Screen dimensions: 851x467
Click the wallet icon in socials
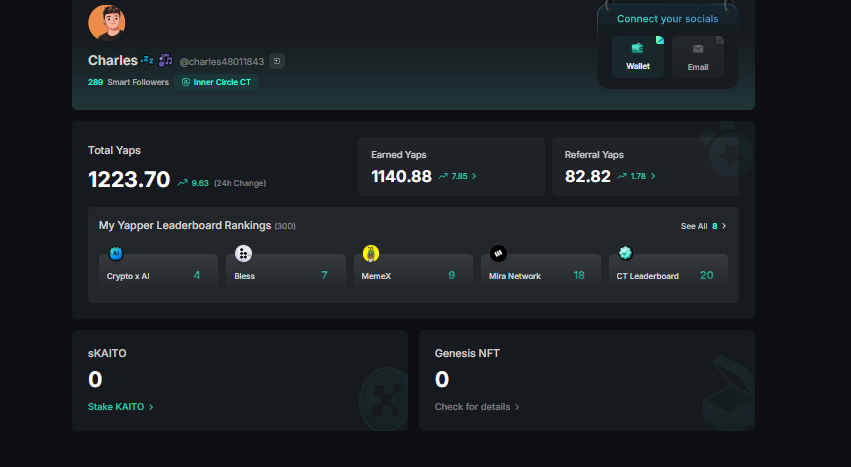[x=637, y=48]
